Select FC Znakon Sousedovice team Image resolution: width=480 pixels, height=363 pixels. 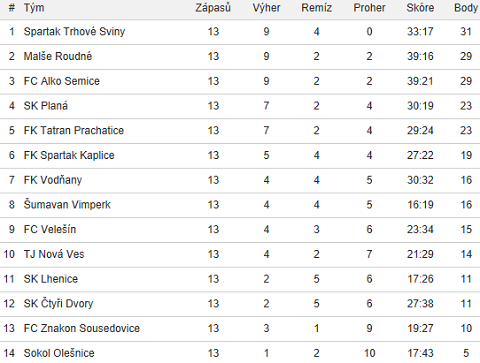(x=82, y=328)
